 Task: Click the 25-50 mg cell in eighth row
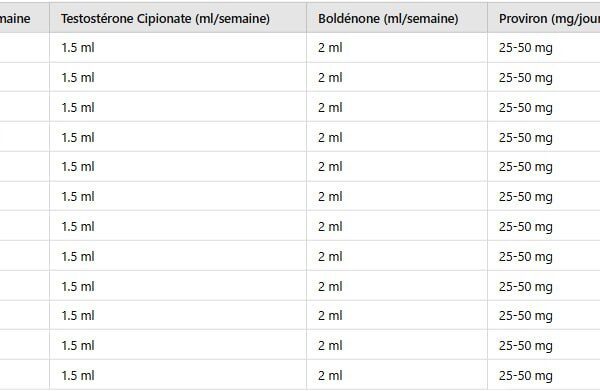(x=544, y=256)
